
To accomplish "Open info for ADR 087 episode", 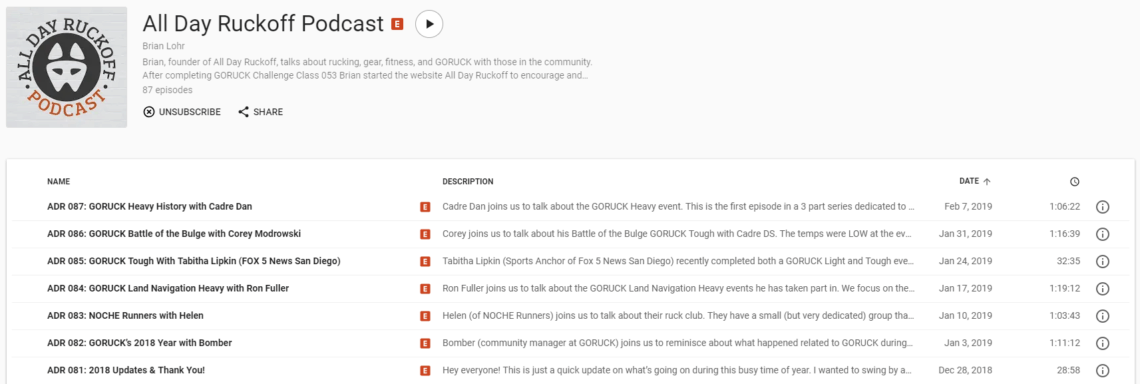I will [1101, 207].
